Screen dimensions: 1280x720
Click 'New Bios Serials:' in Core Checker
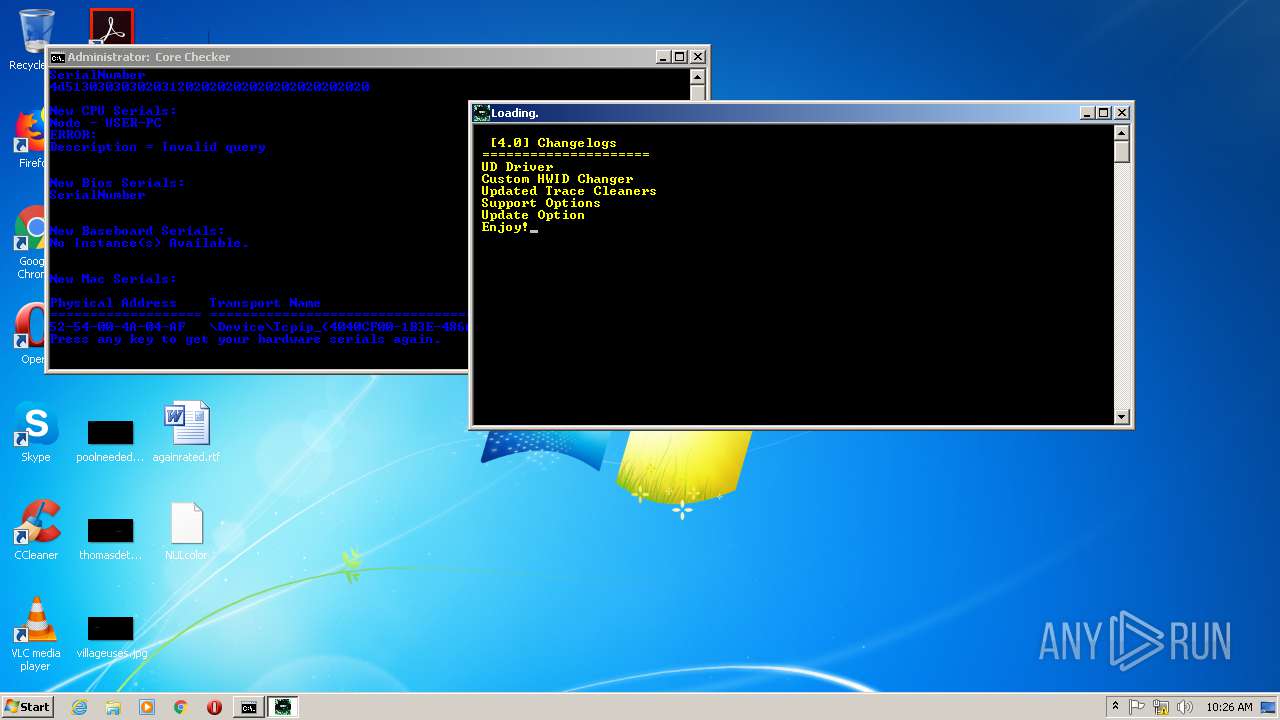click(x=117, y=183)
